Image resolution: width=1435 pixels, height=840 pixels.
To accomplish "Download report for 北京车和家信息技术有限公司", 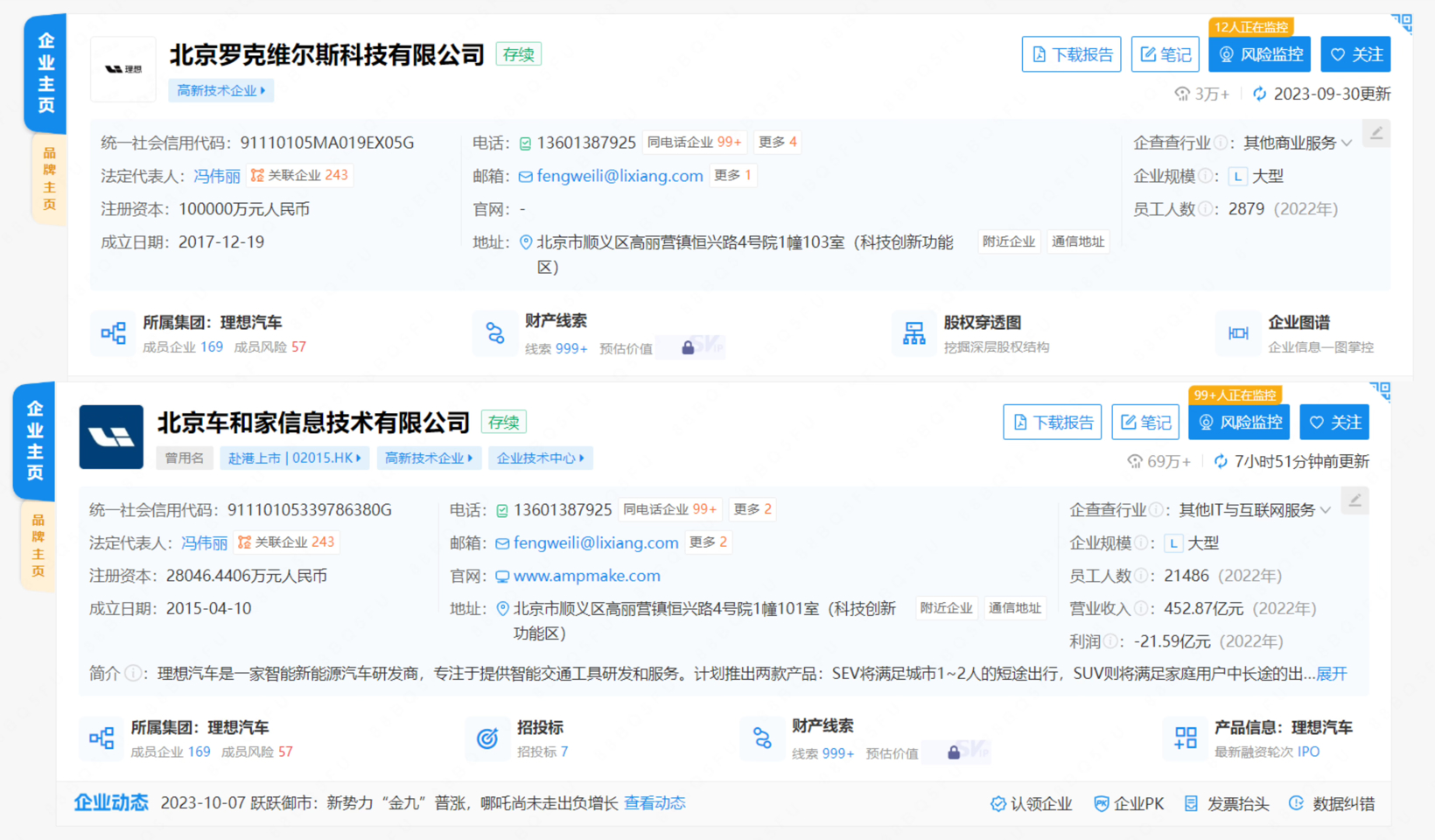I will coord(1053,422).
